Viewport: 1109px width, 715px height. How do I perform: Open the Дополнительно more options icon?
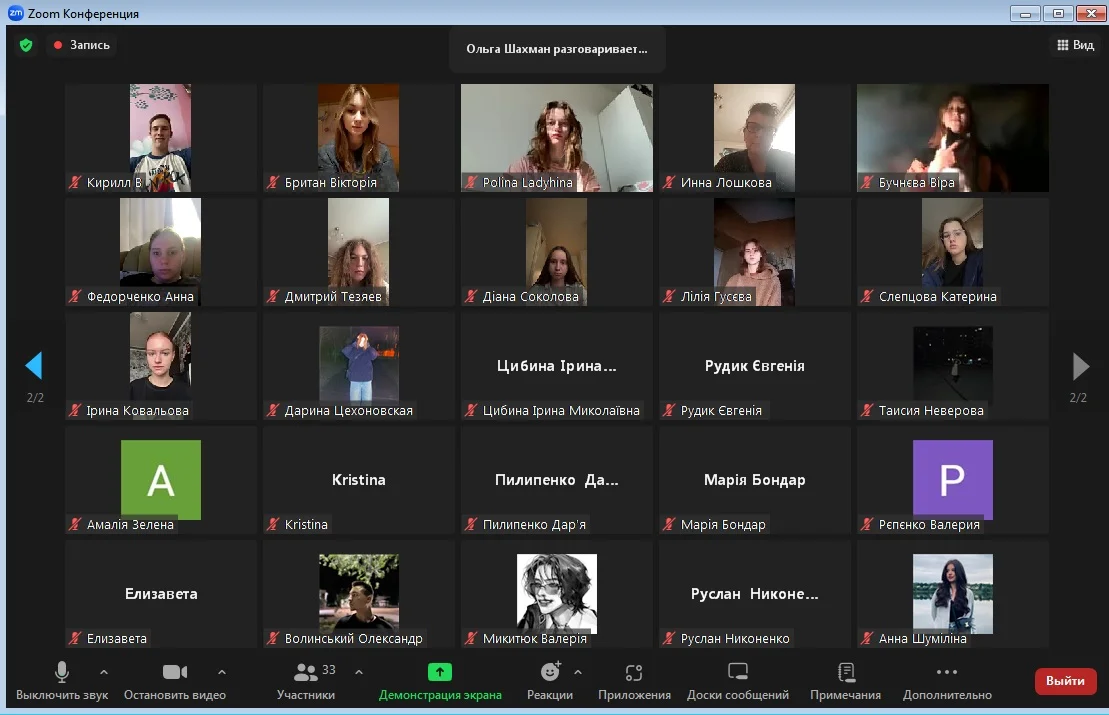click(x=947, y=672)
